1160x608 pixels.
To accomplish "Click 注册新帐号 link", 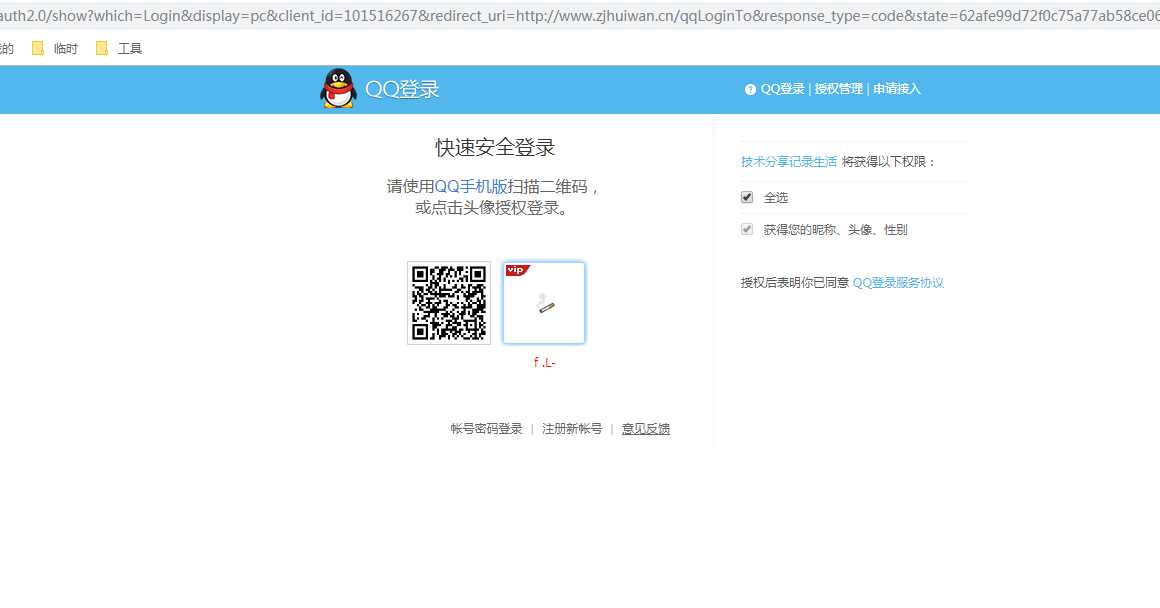I will coord(572,429).
